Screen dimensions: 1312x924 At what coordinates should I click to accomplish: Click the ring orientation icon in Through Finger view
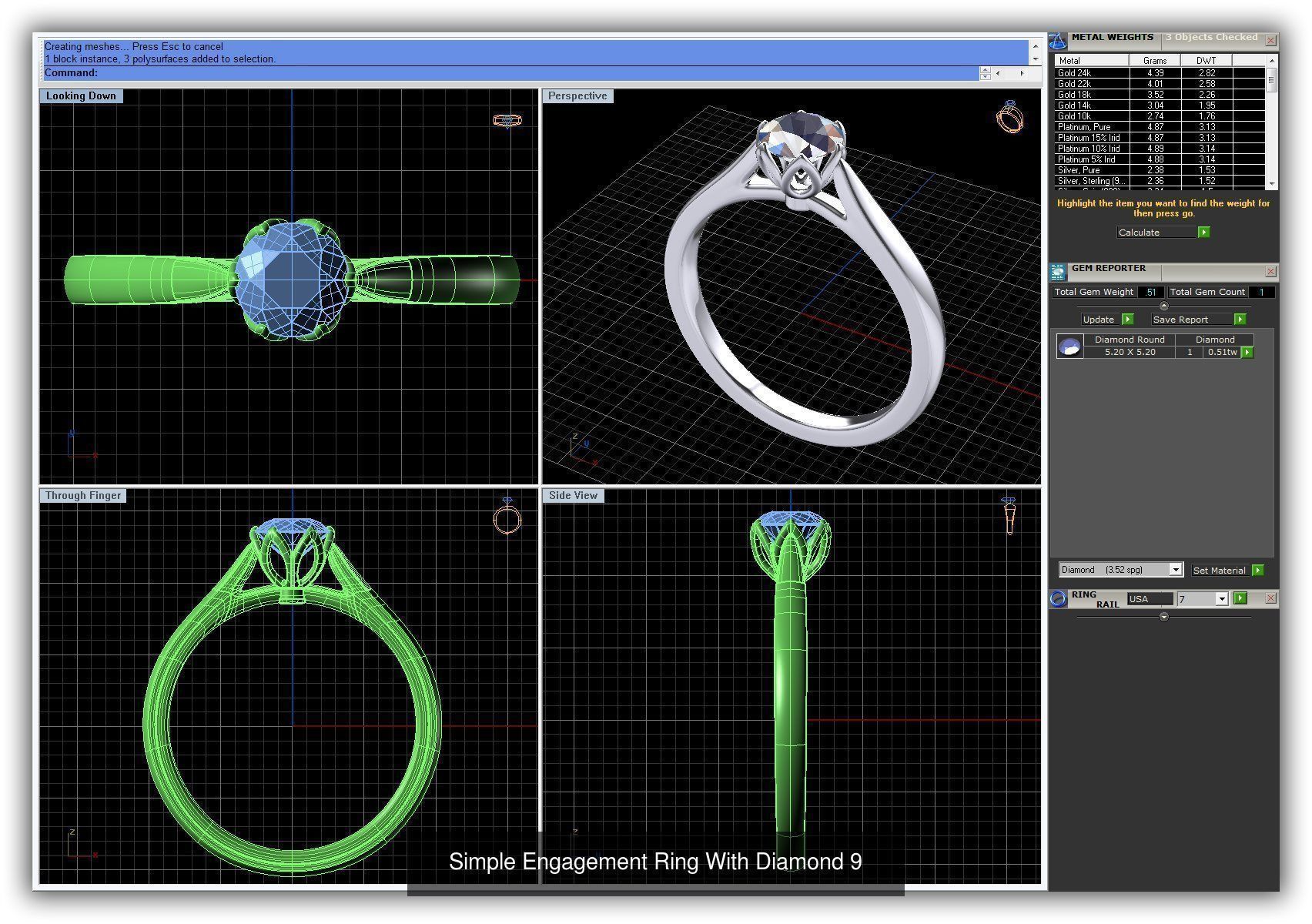[507, 515]
